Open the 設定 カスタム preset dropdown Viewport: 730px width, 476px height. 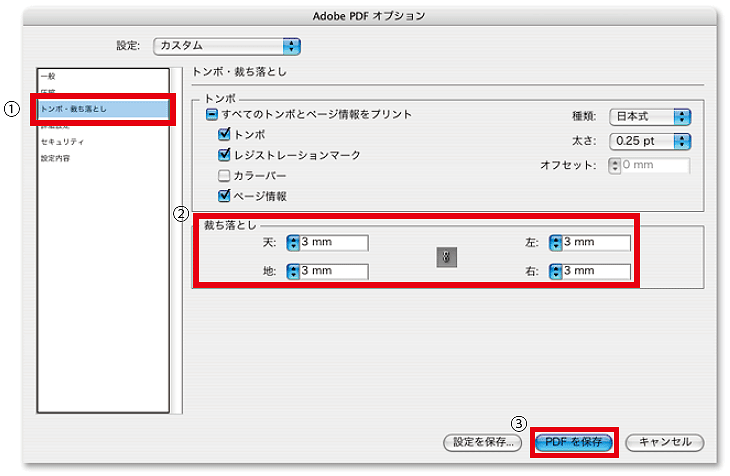pos(227,46)
